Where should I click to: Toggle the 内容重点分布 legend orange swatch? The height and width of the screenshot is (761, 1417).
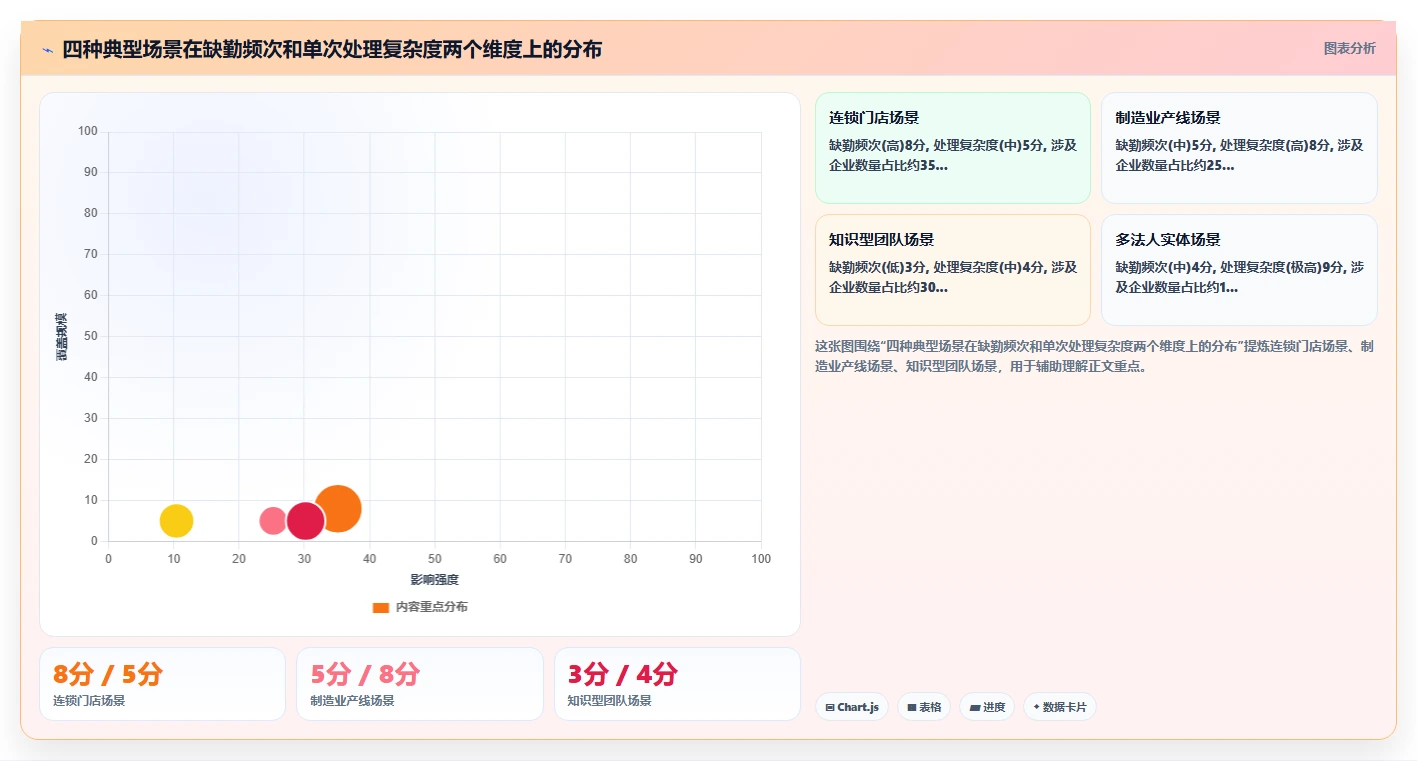tap(380, 607)
